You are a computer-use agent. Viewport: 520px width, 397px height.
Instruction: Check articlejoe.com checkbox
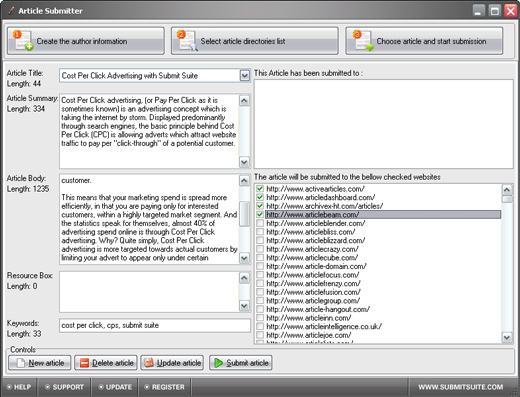click(260, 335)
